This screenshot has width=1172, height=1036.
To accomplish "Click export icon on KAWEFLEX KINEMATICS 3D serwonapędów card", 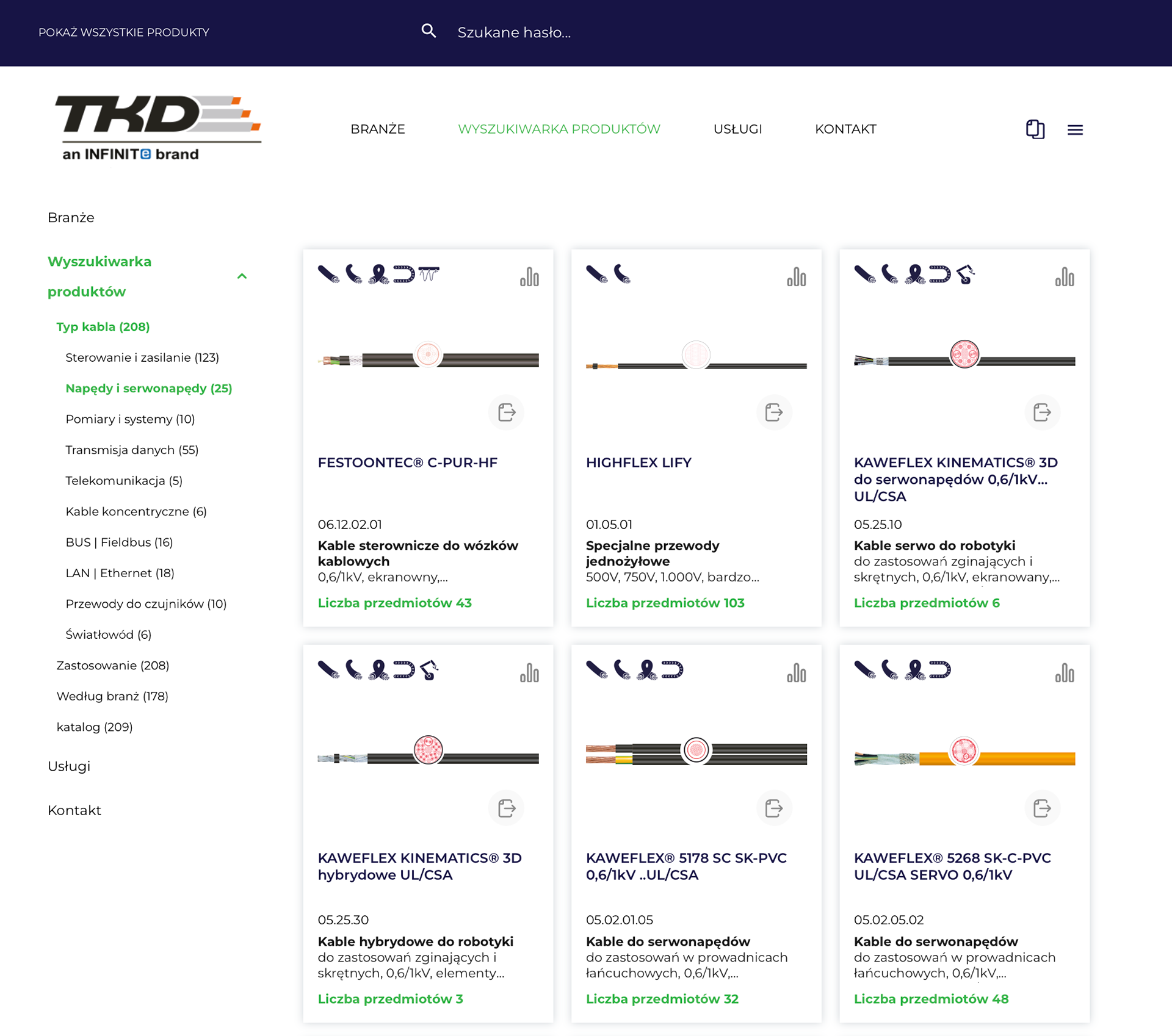I will (1042, 412).
